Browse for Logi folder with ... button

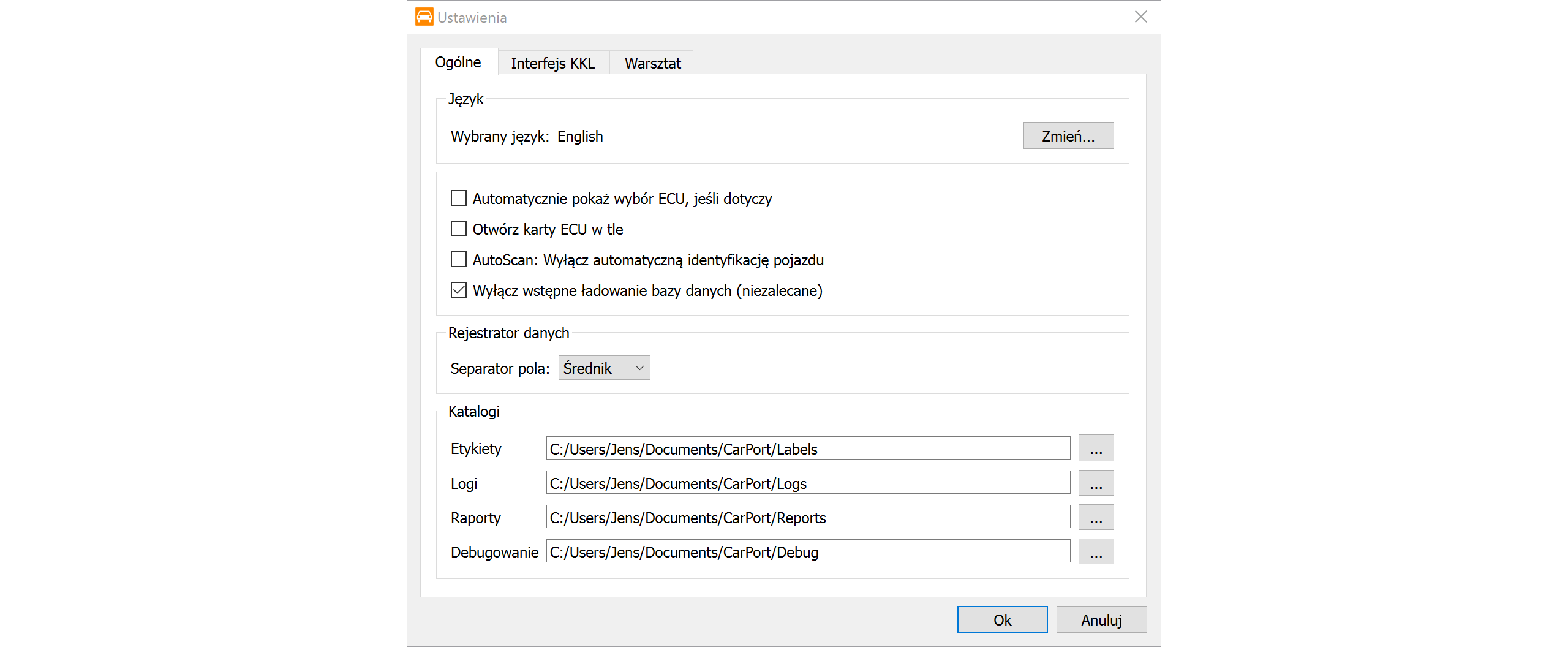tap(1095, 483)
